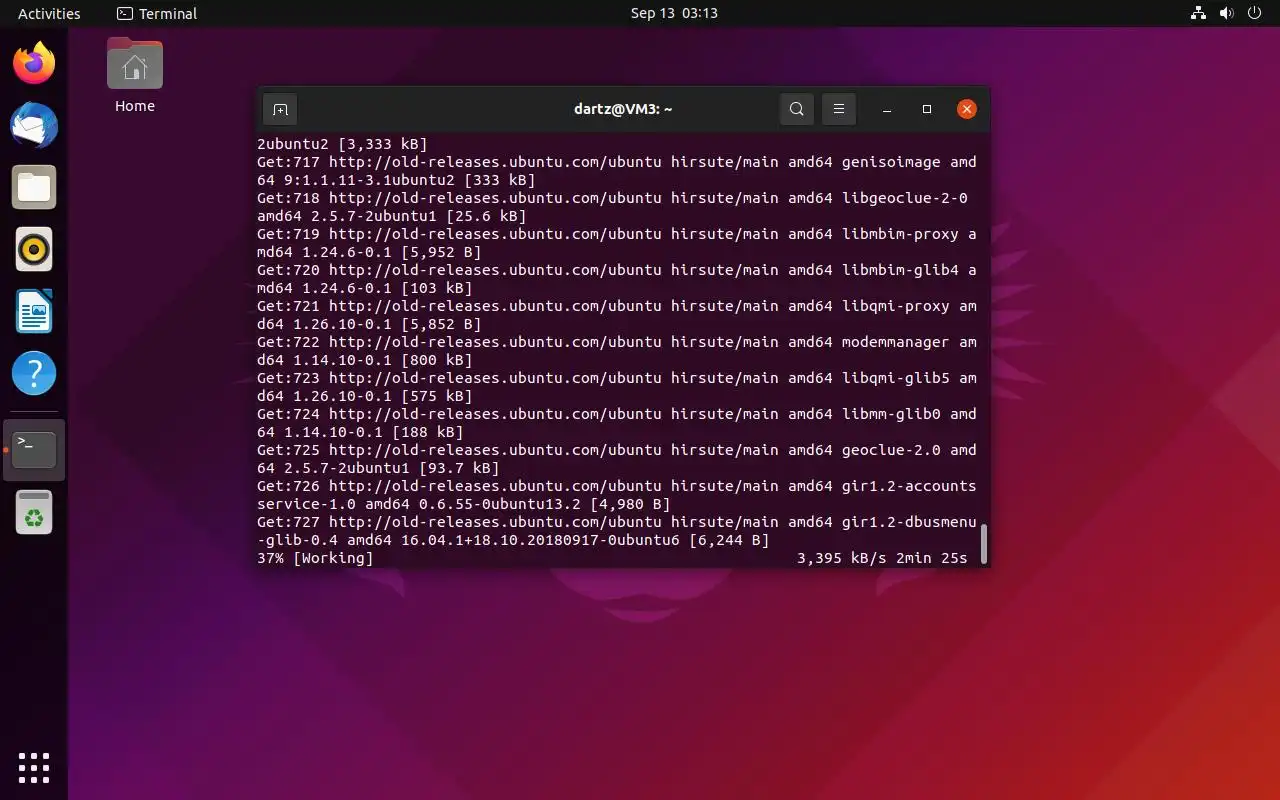
Task: Click the network status icon
Action: 1198,13
